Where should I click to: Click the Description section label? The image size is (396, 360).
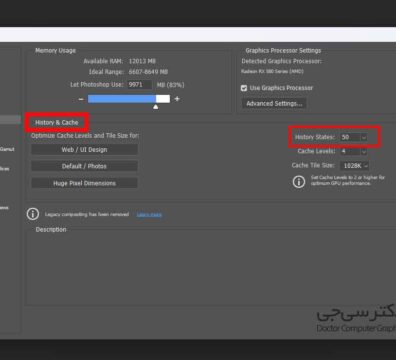(x=51, y=230)
